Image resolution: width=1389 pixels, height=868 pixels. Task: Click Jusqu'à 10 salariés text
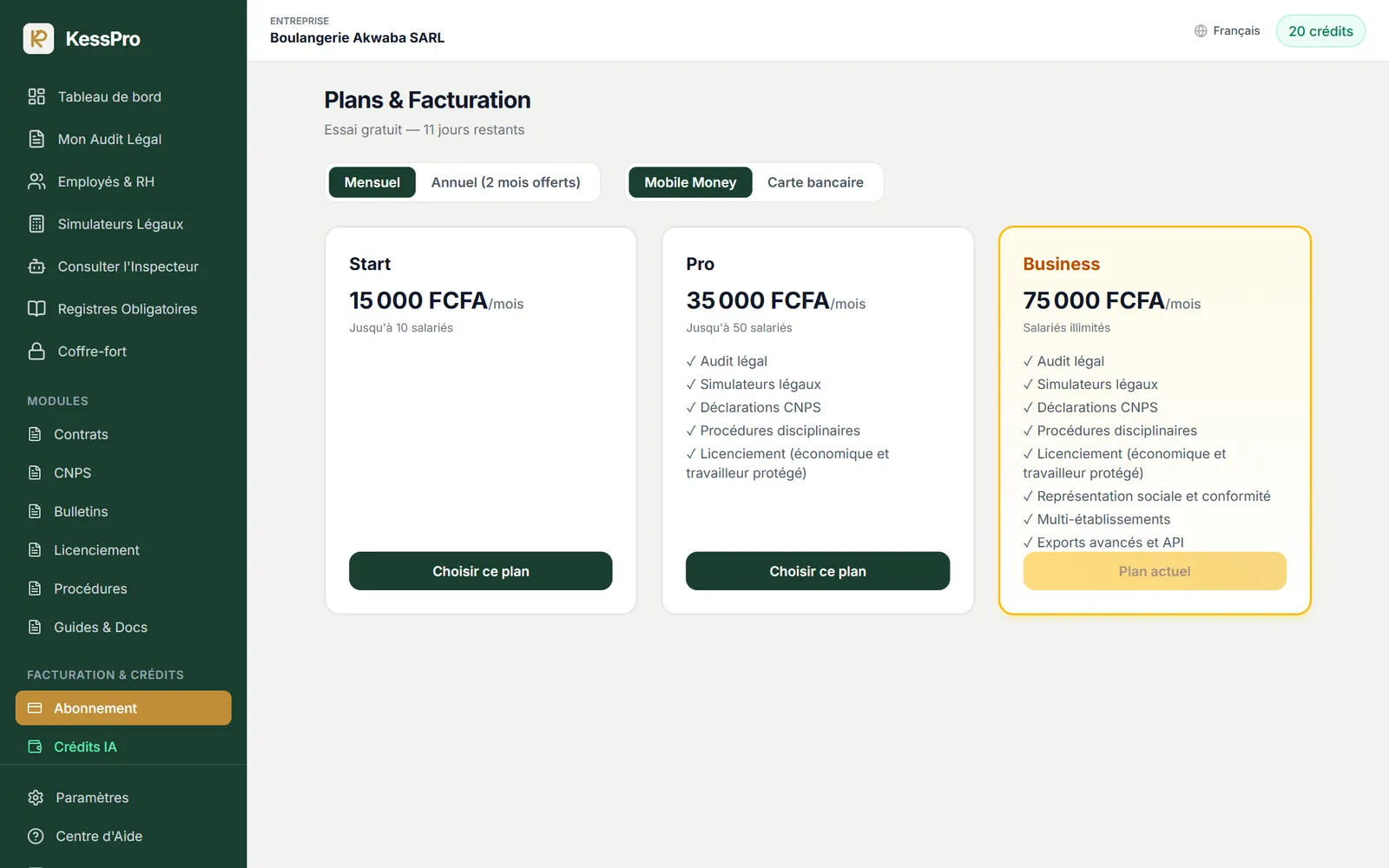click(x=401, y=328)
